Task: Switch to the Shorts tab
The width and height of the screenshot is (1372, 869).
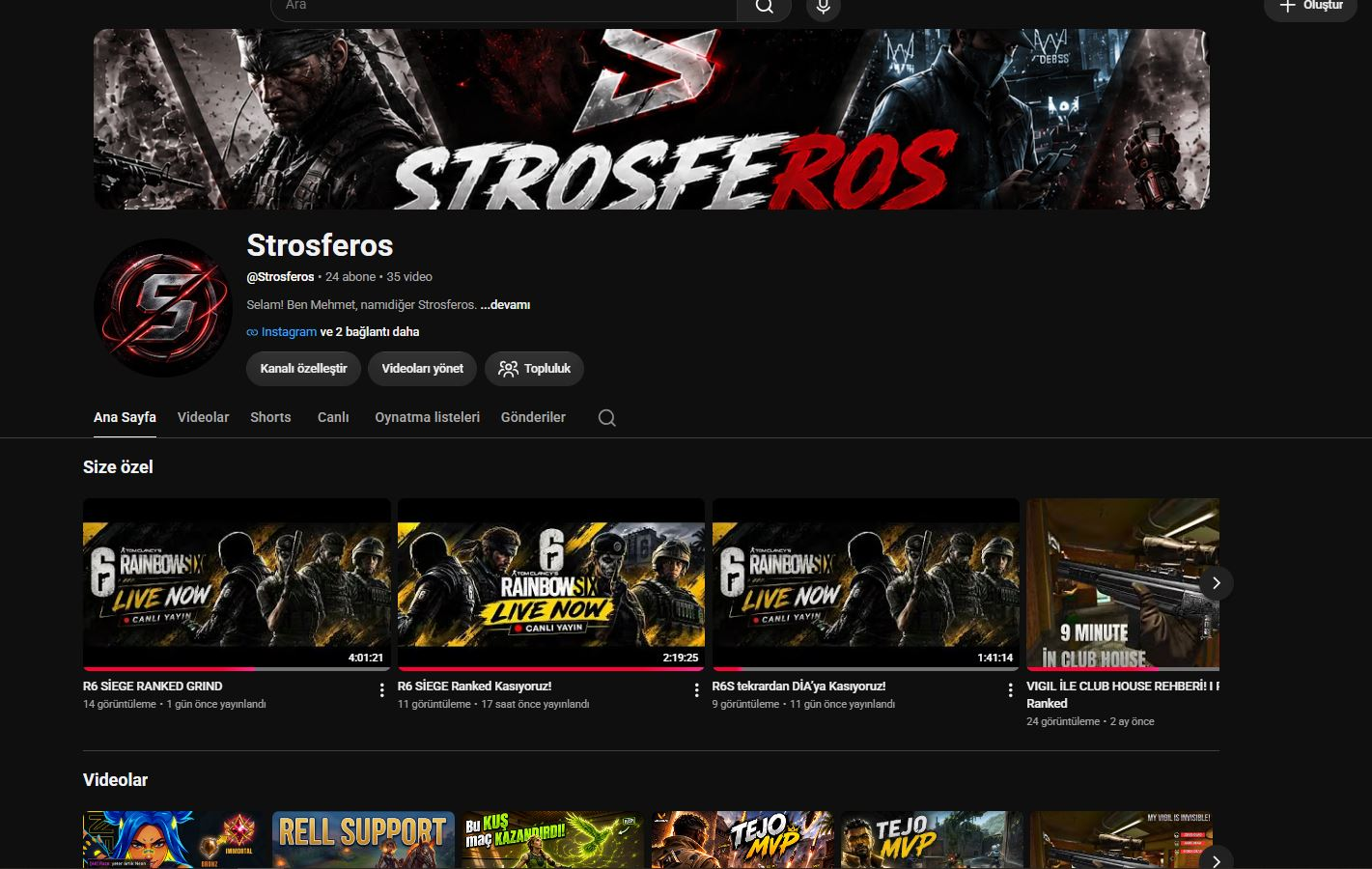Action: 270,417
